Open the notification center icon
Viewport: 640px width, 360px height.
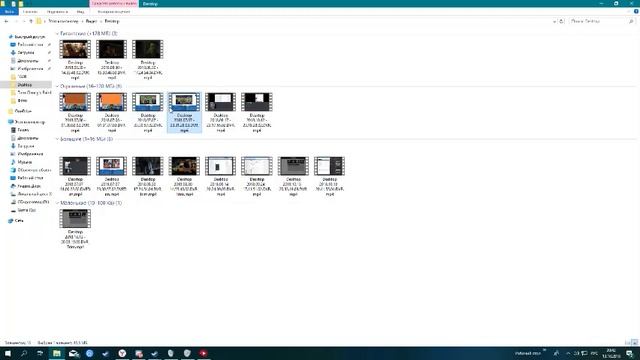630,353
